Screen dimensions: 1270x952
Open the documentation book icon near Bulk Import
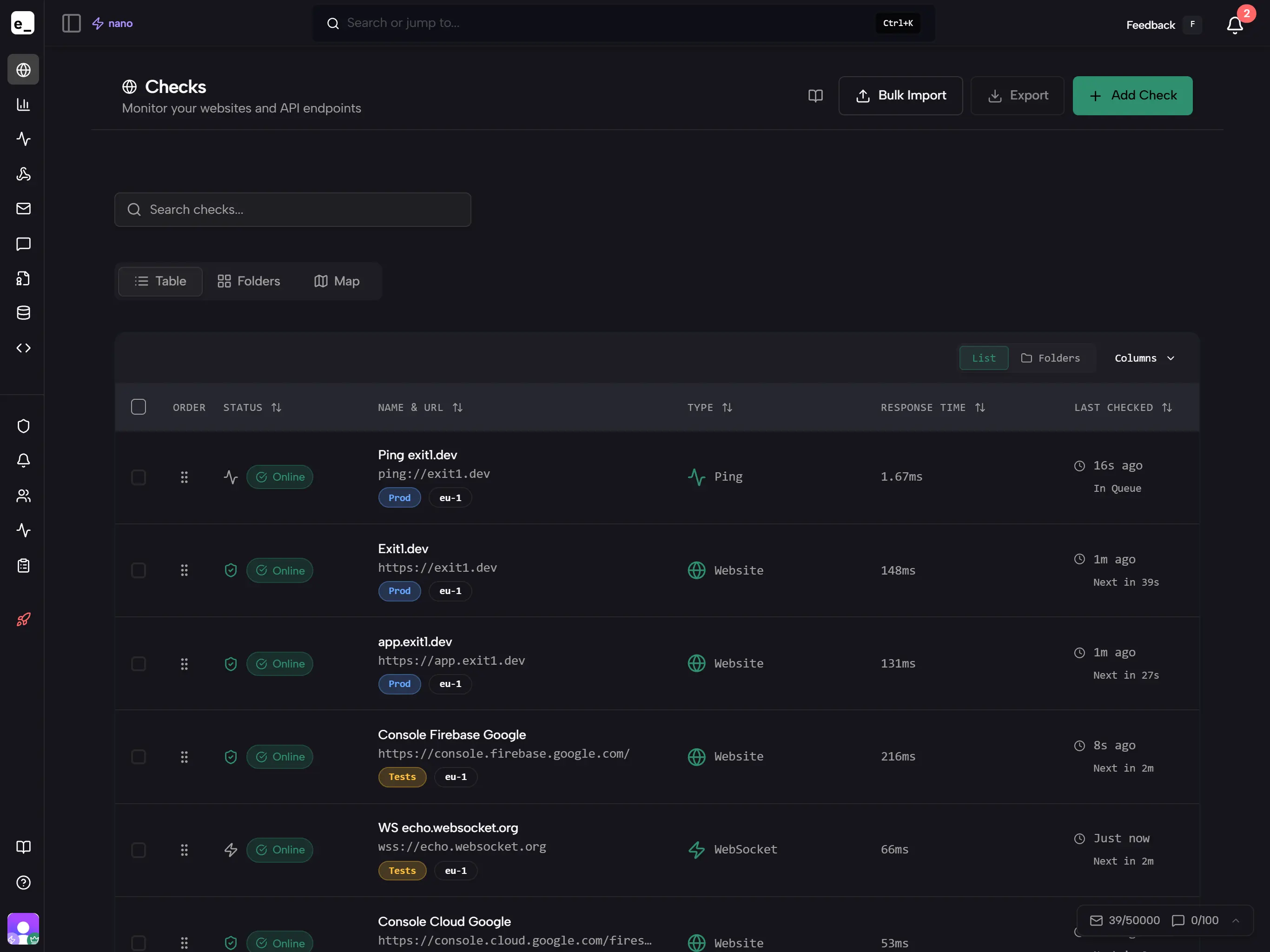815,95
